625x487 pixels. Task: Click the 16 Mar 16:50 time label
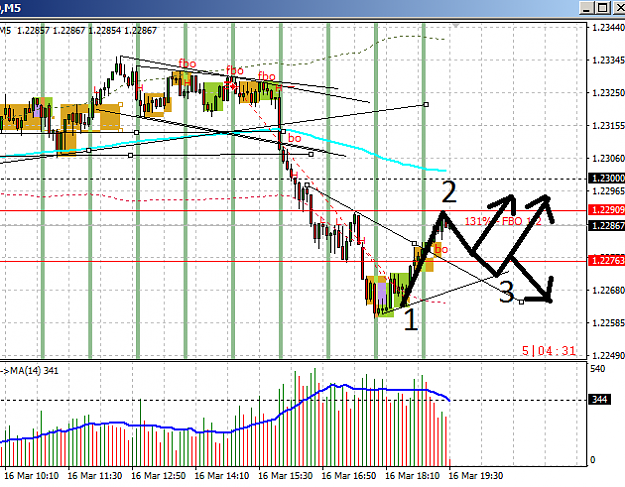[x=349, y=476]
